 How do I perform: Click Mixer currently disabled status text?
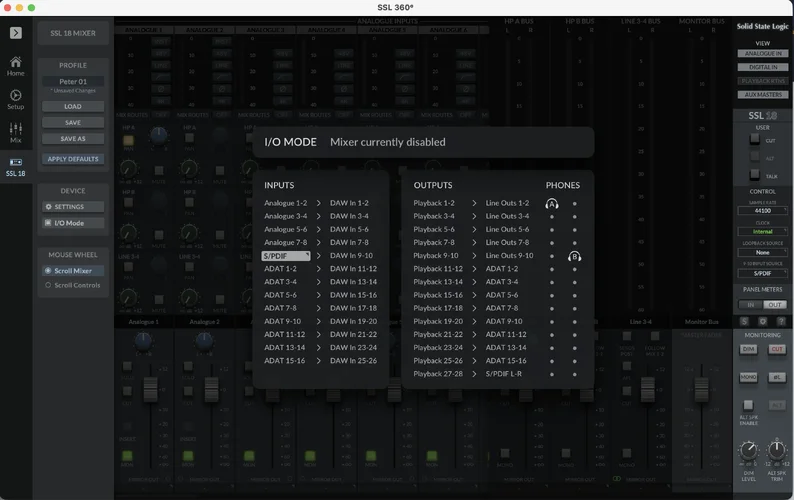(x=388, y=142)
